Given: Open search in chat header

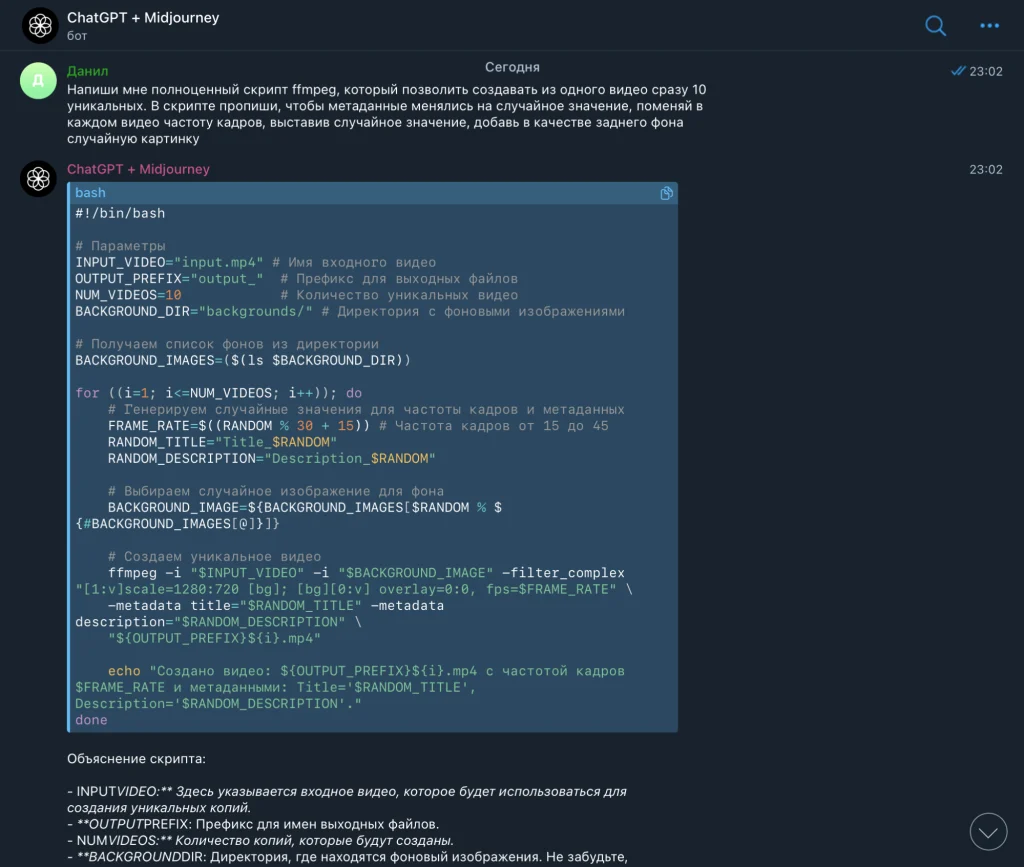Looking at the screenshot, I should [935, 25].
